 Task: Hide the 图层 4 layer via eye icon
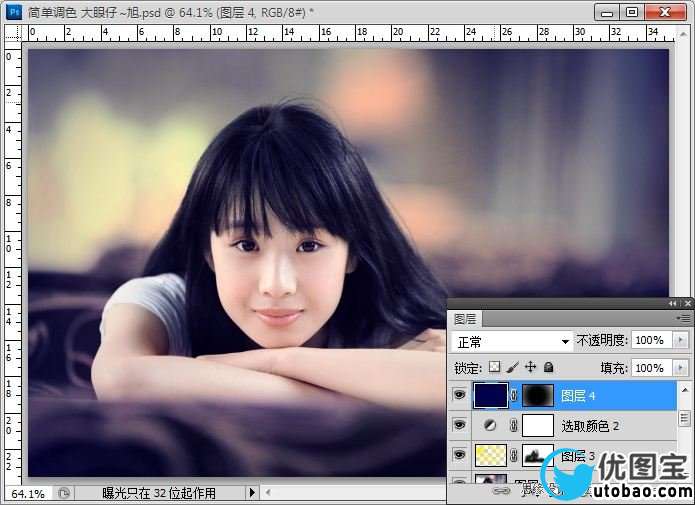[460, 394]
